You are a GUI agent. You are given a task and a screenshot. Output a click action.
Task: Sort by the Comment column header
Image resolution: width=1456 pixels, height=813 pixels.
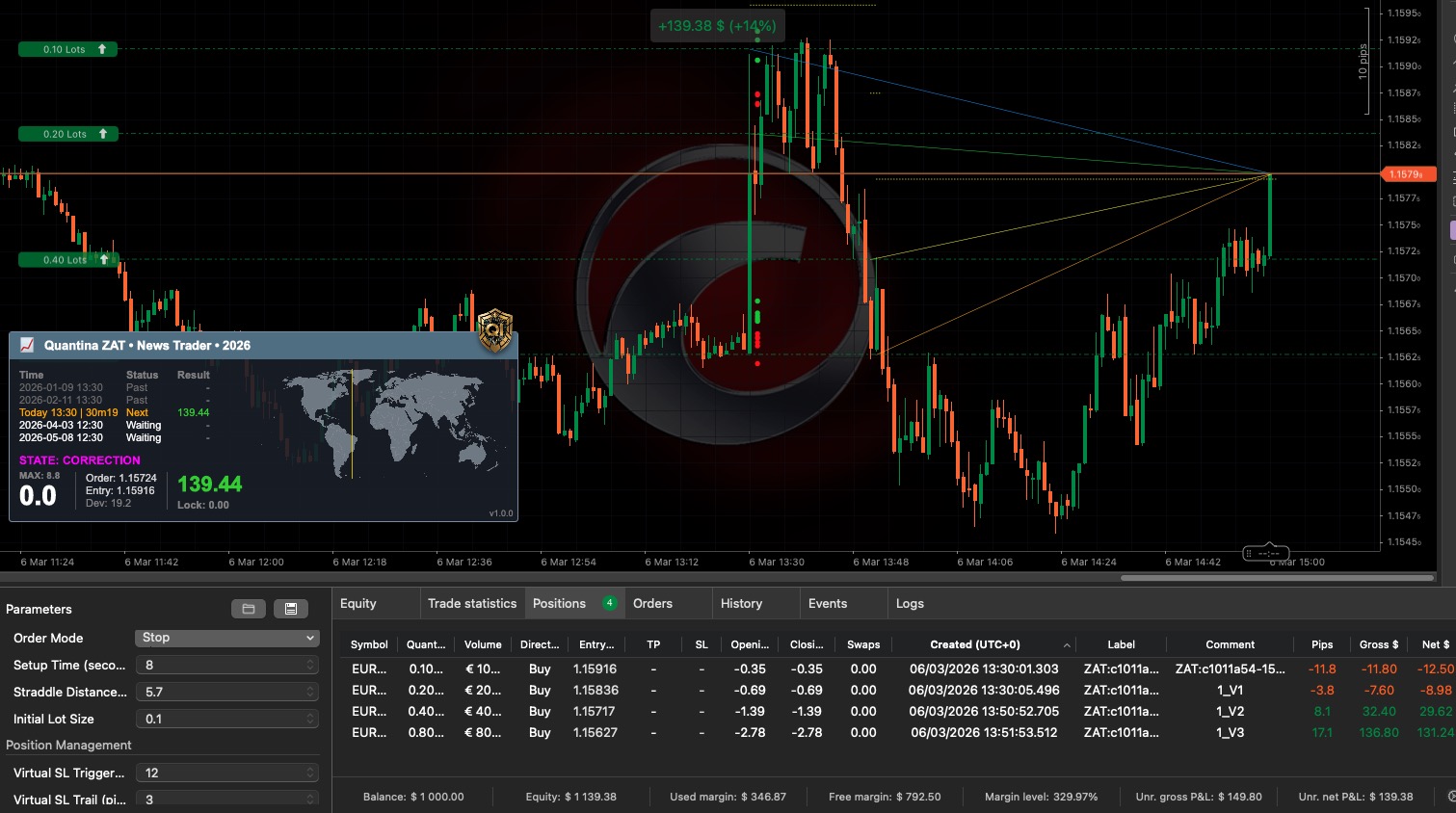[x=1230, y=644]
